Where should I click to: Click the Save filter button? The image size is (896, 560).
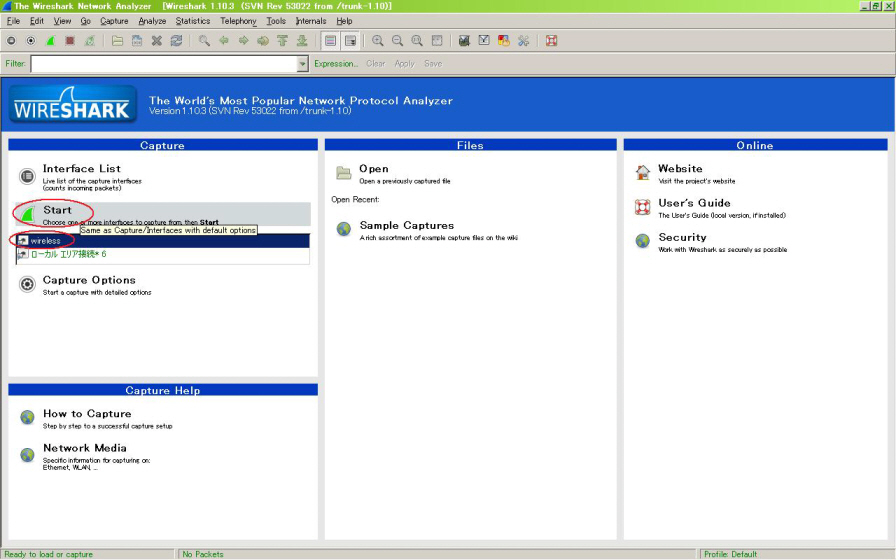pyautogui.click(x=433, y=64)
